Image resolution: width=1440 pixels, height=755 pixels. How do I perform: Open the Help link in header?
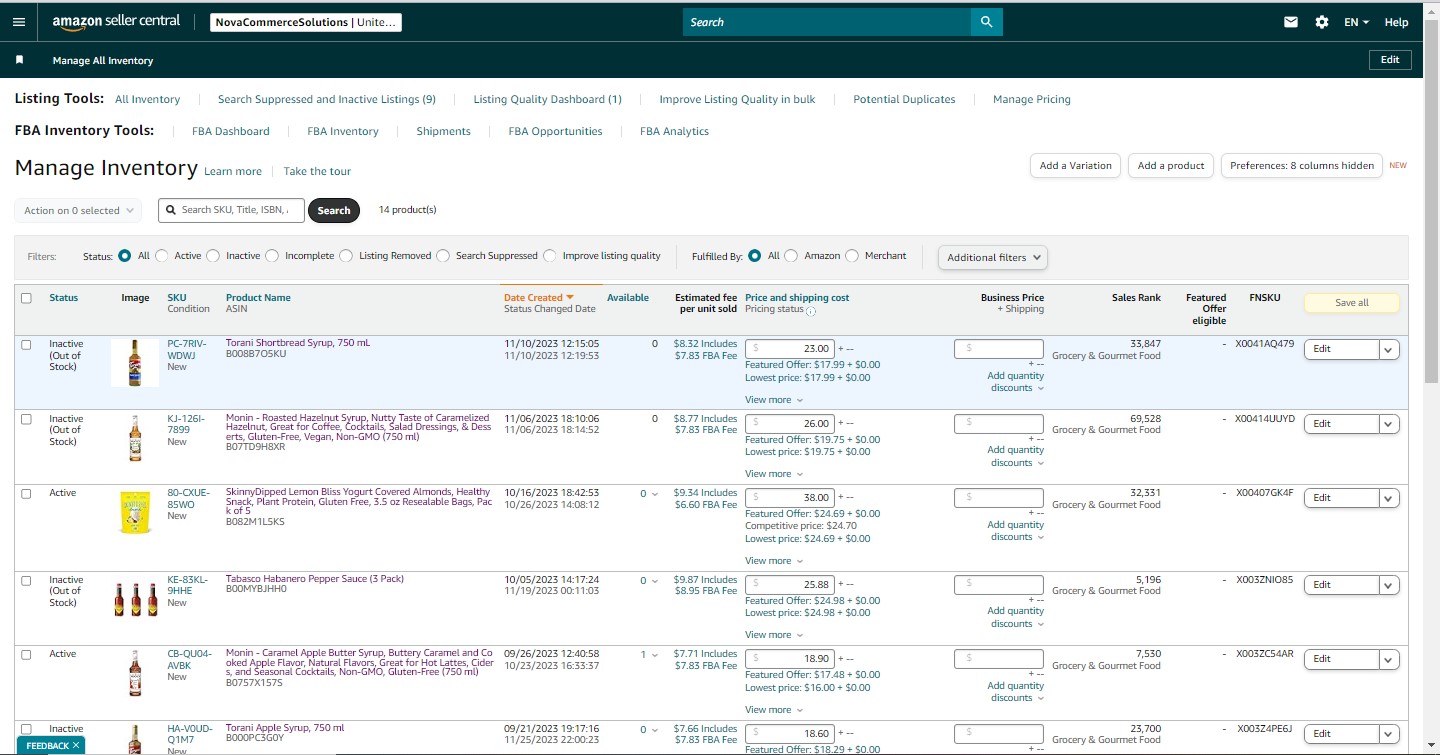tap(1396, 22)
